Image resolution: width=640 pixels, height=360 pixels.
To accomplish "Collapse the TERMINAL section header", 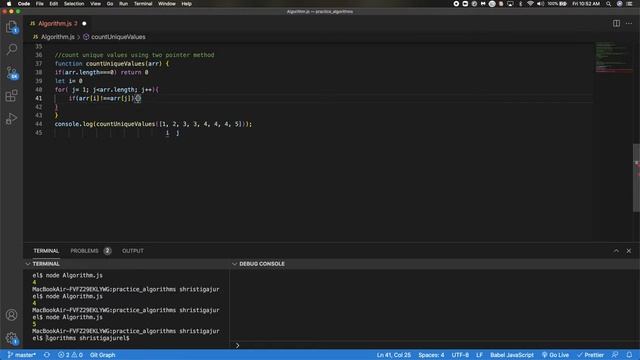I will pos(127,264).
